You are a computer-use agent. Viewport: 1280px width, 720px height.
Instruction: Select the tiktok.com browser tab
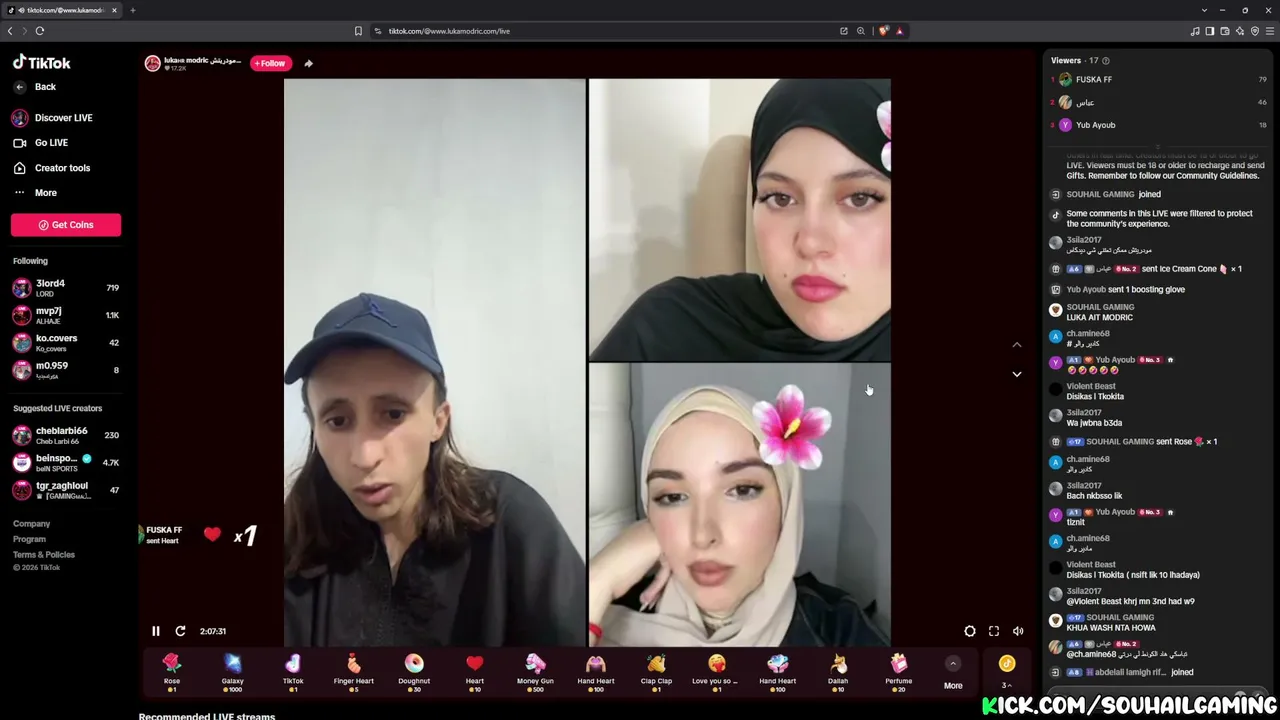point(62,10)
